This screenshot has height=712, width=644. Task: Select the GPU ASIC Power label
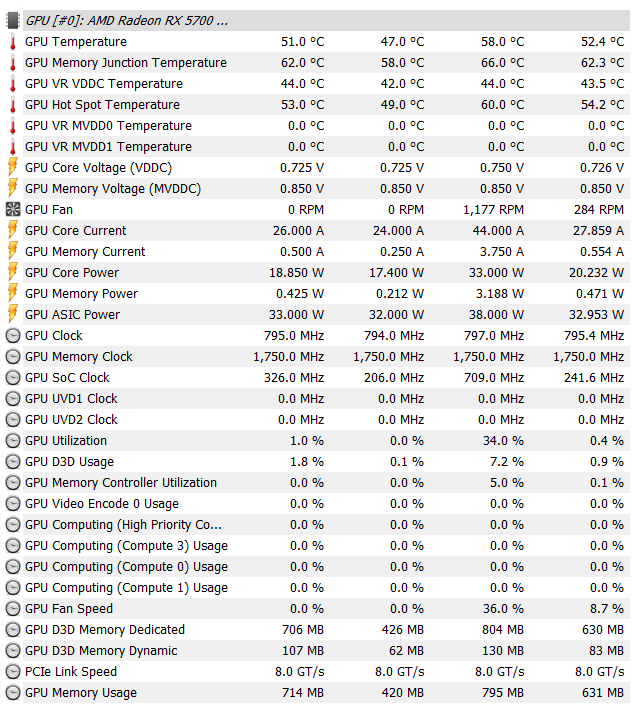click(x=73, y=315)
